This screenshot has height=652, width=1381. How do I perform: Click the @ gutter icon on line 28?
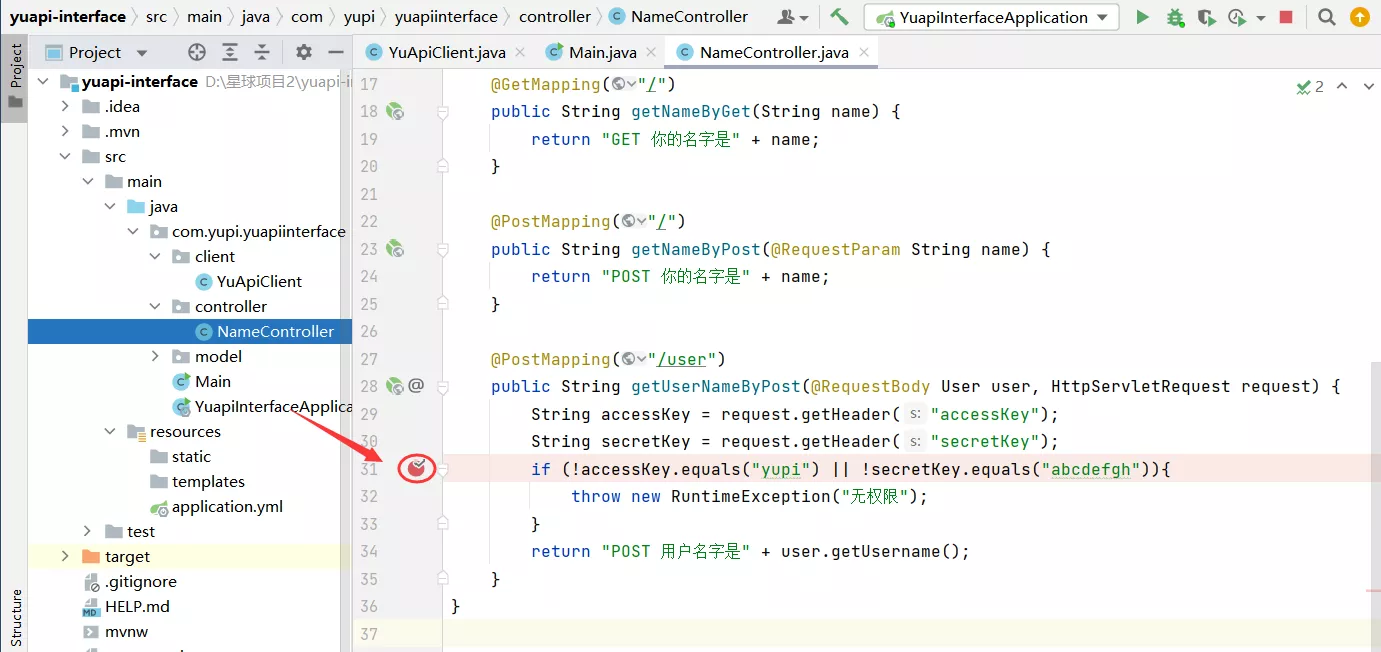point(417,386)
